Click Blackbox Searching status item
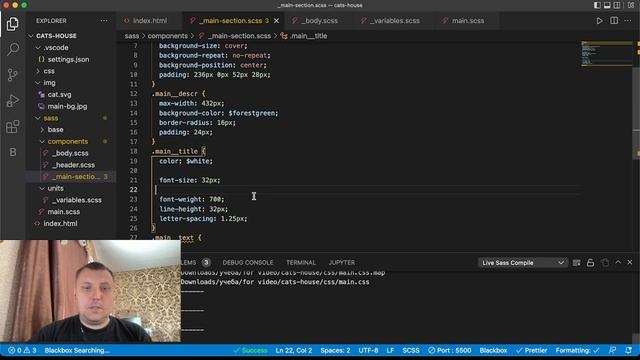 [x=77, y=351]
